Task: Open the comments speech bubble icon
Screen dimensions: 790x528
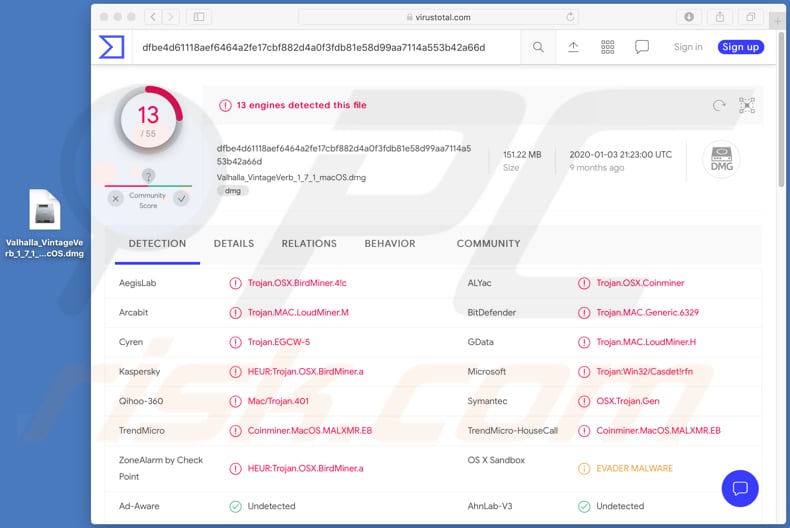Action: pos(642,47)
